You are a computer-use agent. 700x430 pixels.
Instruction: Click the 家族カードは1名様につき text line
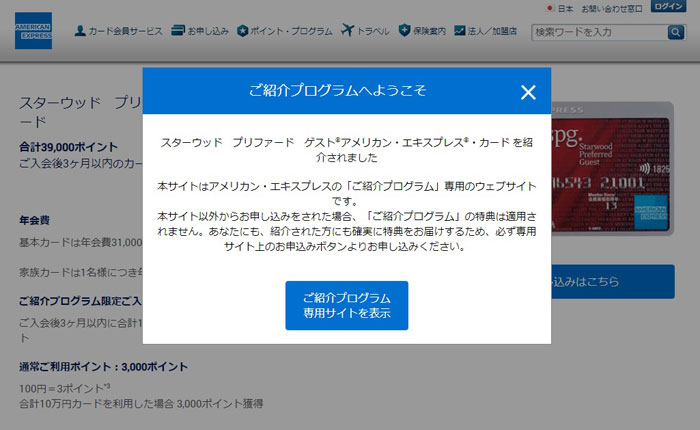click(x=81, y=272)
